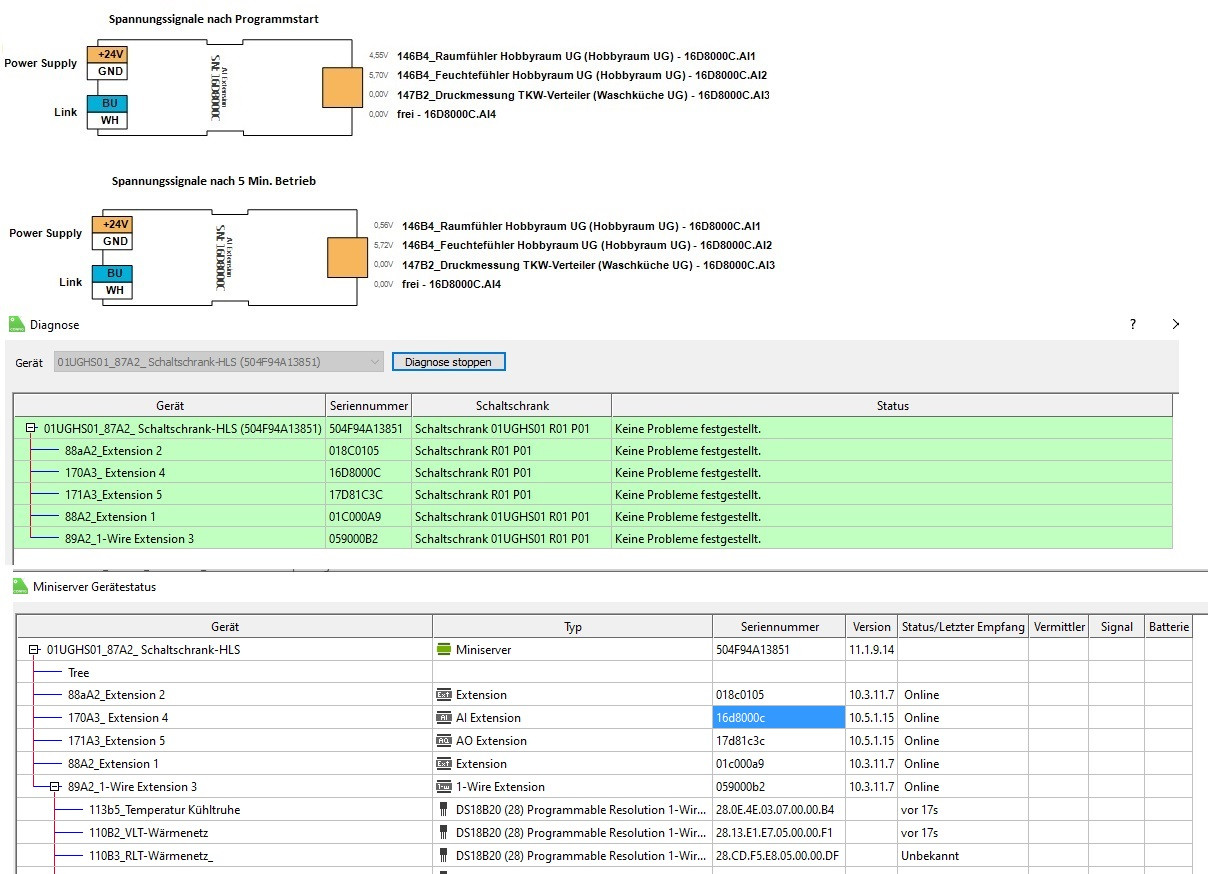1208x874 pixels.
Task: Collapse 01UGHS01_87A2 tree in Gerätestatus
Action: 35,650
